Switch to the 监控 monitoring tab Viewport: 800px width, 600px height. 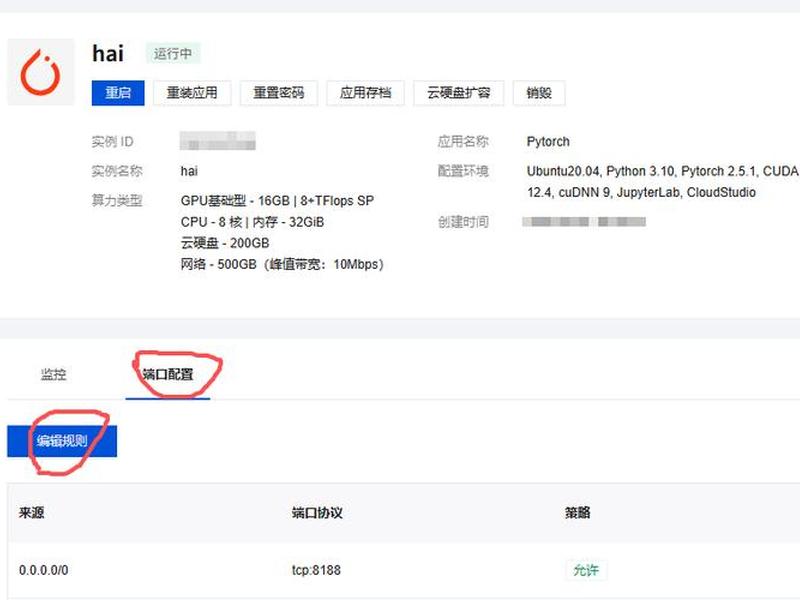pyautogui.click(x=54, y=374)
